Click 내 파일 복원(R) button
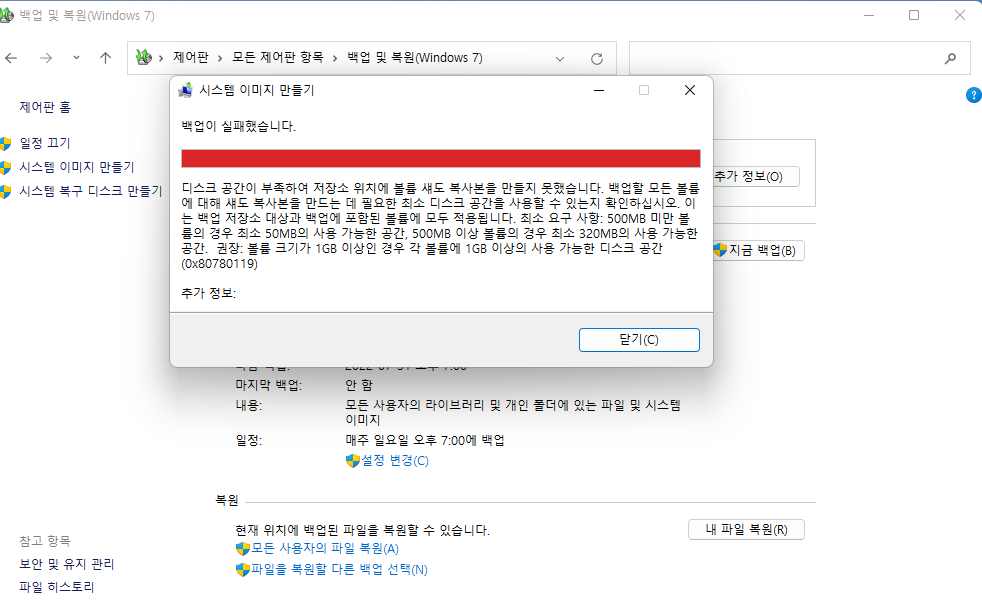Screen dimensions: 982x603 [x=746, y=530]
